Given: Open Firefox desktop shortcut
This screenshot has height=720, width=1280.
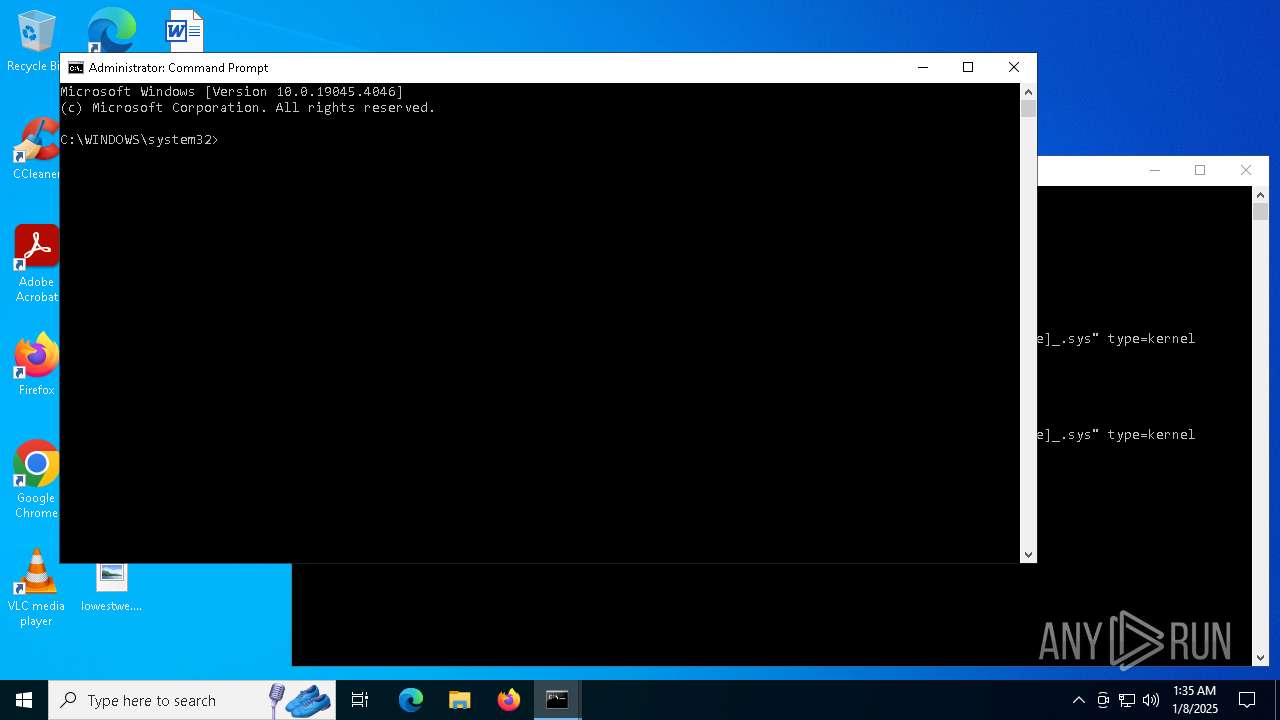Looking at the screenshot, I should coord(36,365).
